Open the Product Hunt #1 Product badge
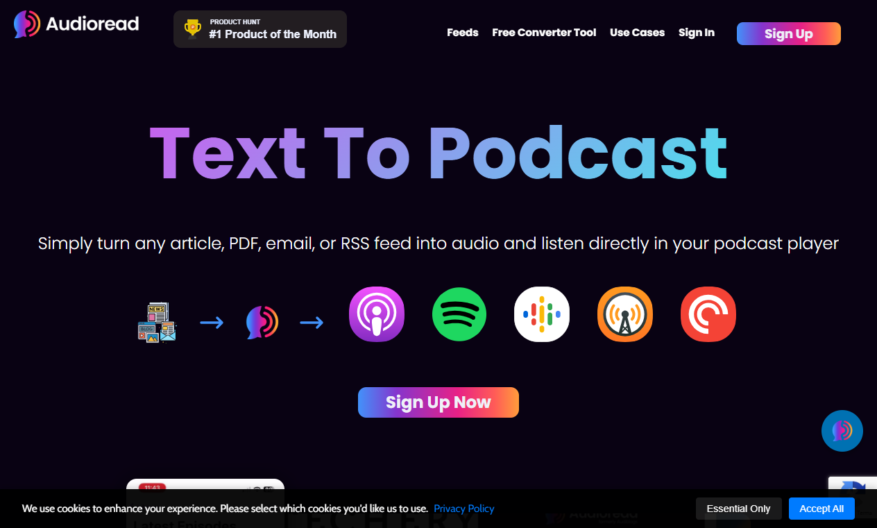877x528 pixels. click(x=260, y=29)
